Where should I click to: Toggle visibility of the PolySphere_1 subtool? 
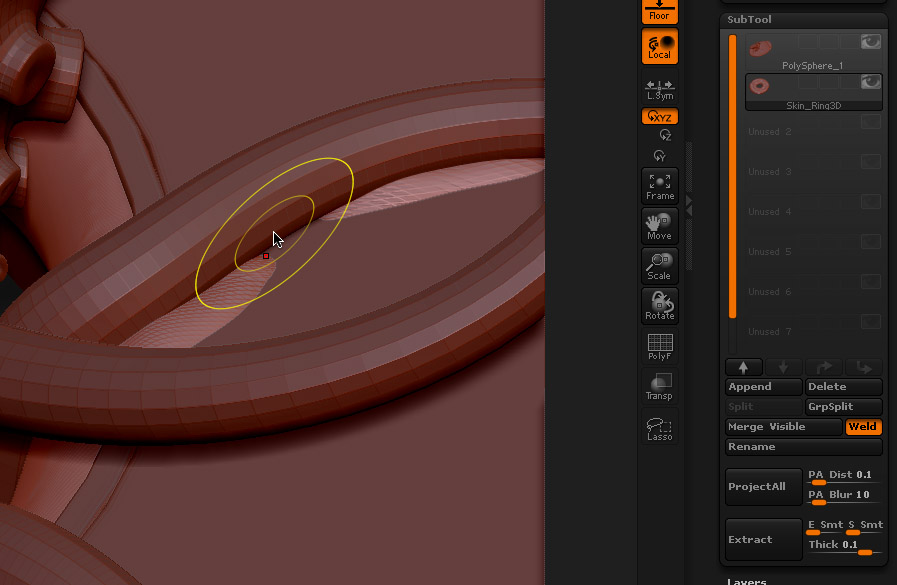(869, 41)
